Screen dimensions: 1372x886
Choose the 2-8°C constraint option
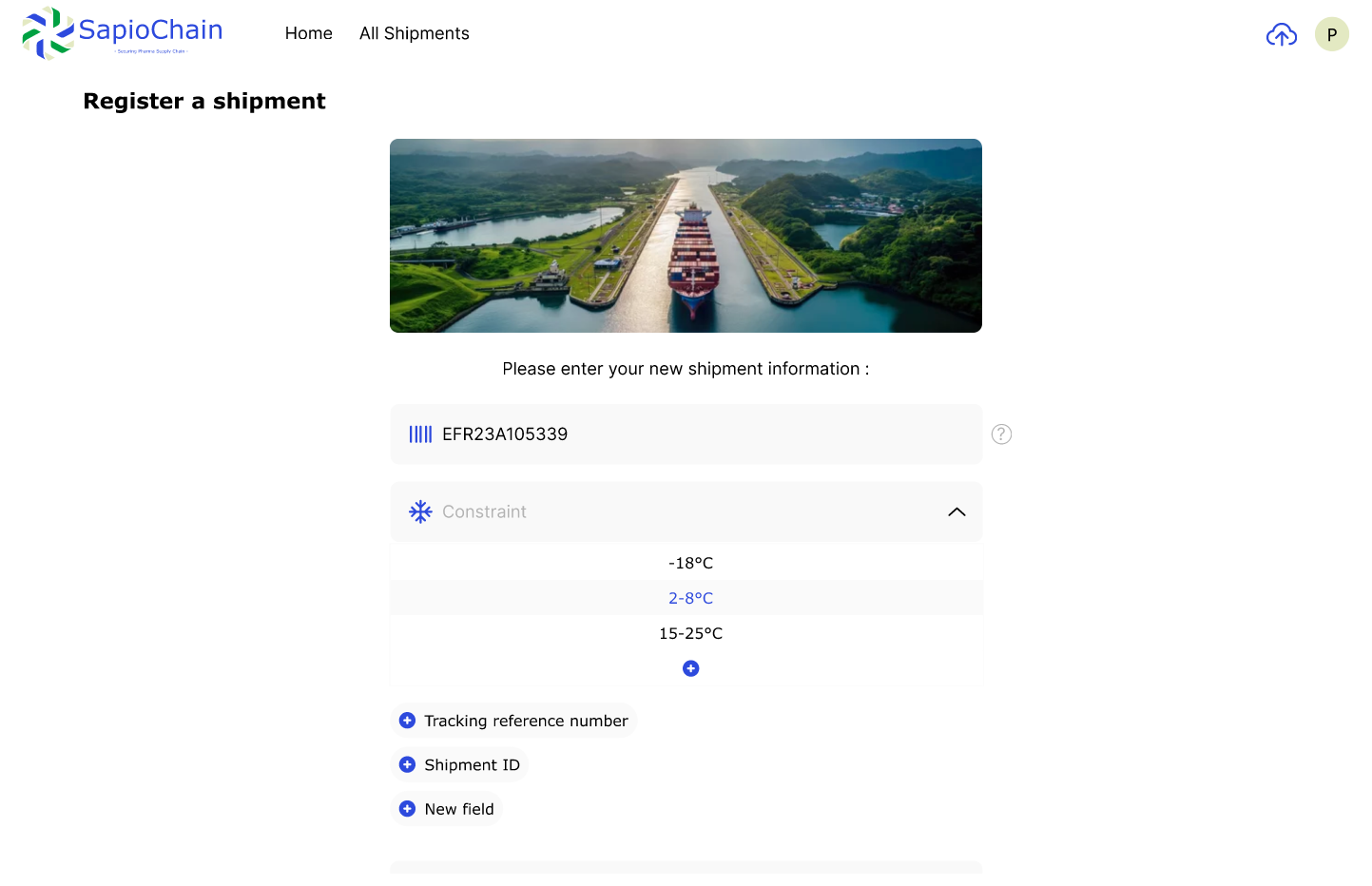[690, 598]
